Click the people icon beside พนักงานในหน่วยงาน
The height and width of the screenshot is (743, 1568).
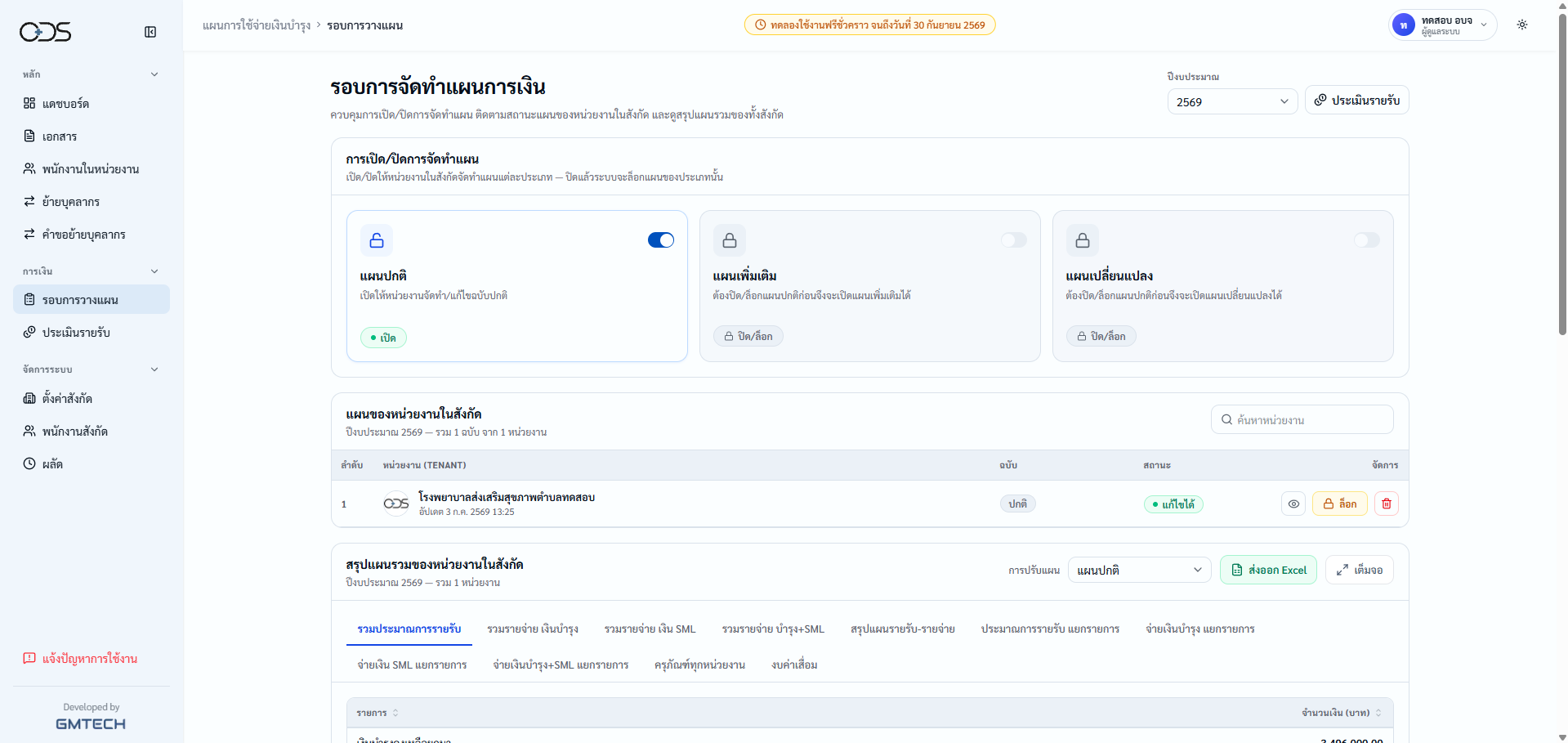tap(29, 168)
